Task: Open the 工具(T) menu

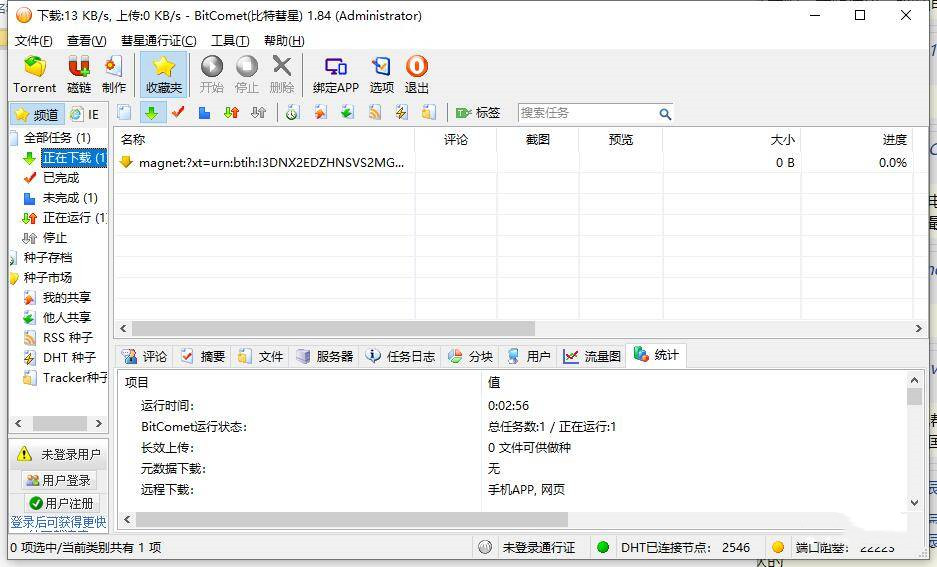Action: 230,41
